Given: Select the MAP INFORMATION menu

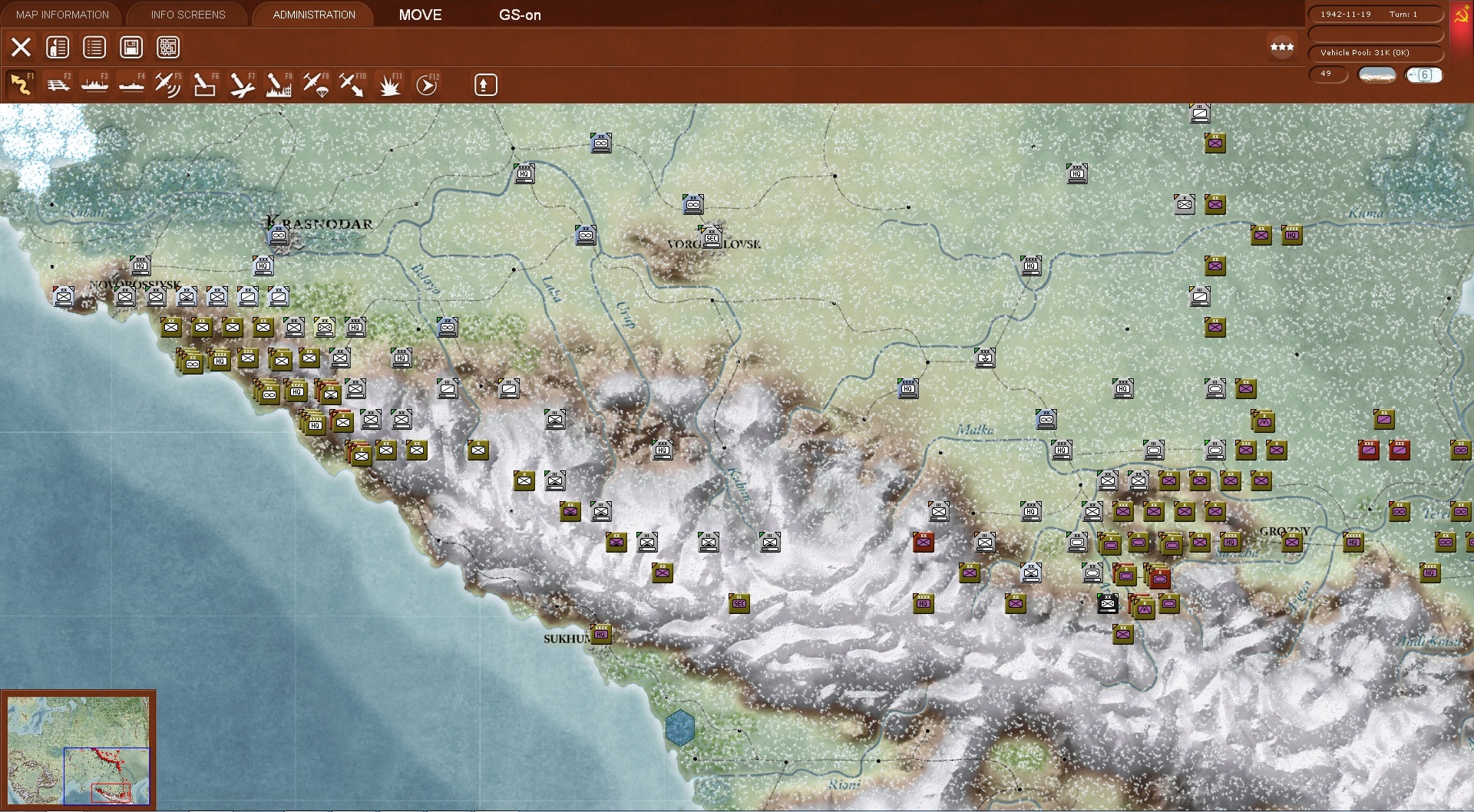Looking at the screenshot, I should click(x=61, y=14).
